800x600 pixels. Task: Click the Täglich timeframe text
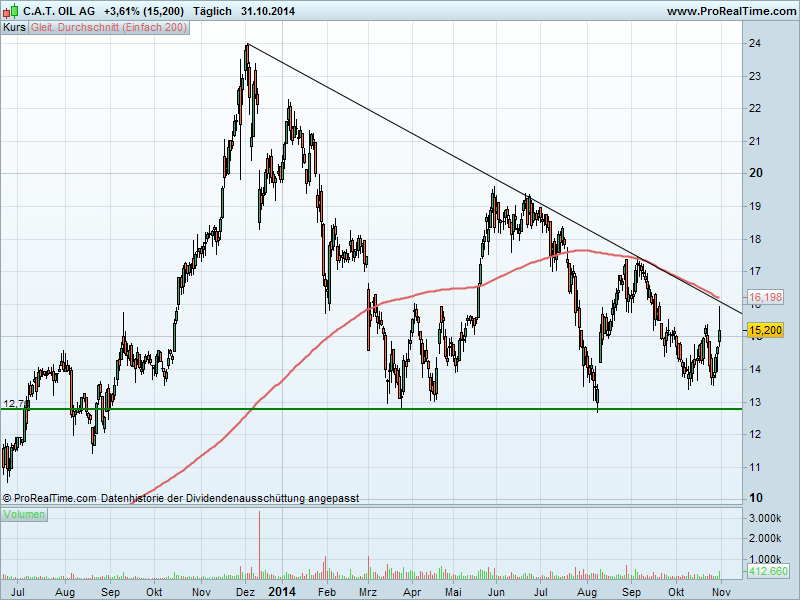pyautogui.click(x=210, y=11)
